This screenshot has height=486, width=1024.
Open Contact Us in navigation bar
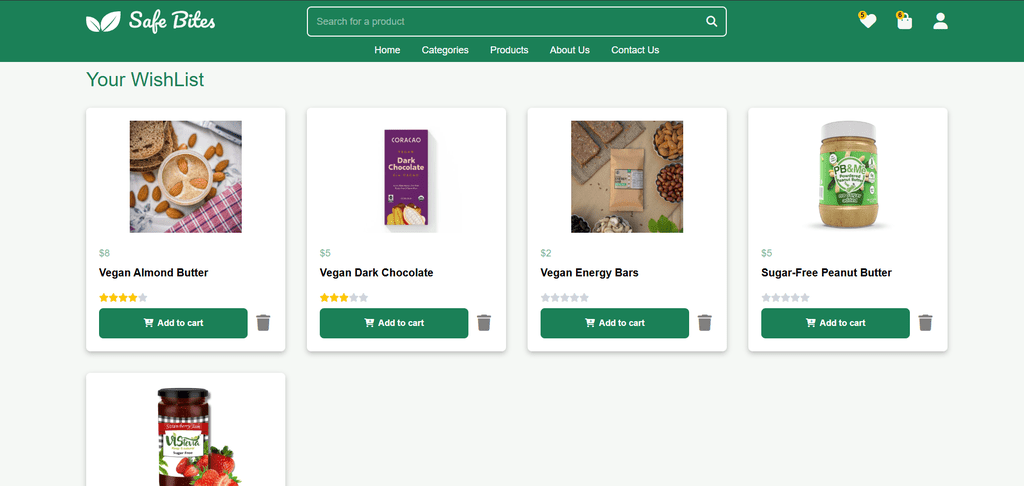coord(635,50)
